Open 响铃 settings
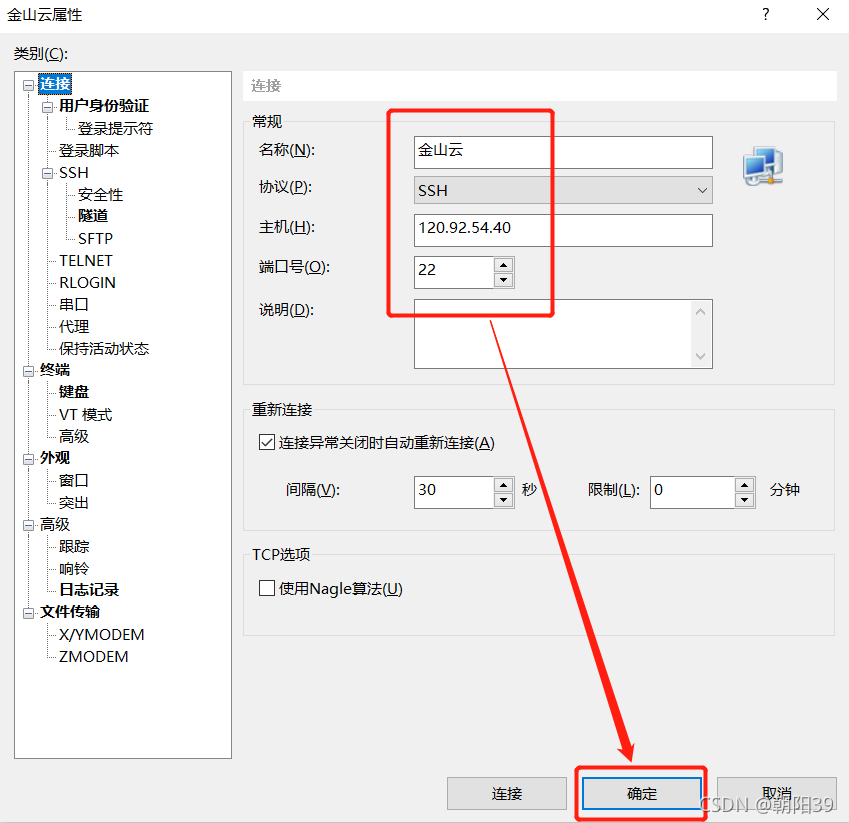The image size is (849, 823). pos(74,569)
